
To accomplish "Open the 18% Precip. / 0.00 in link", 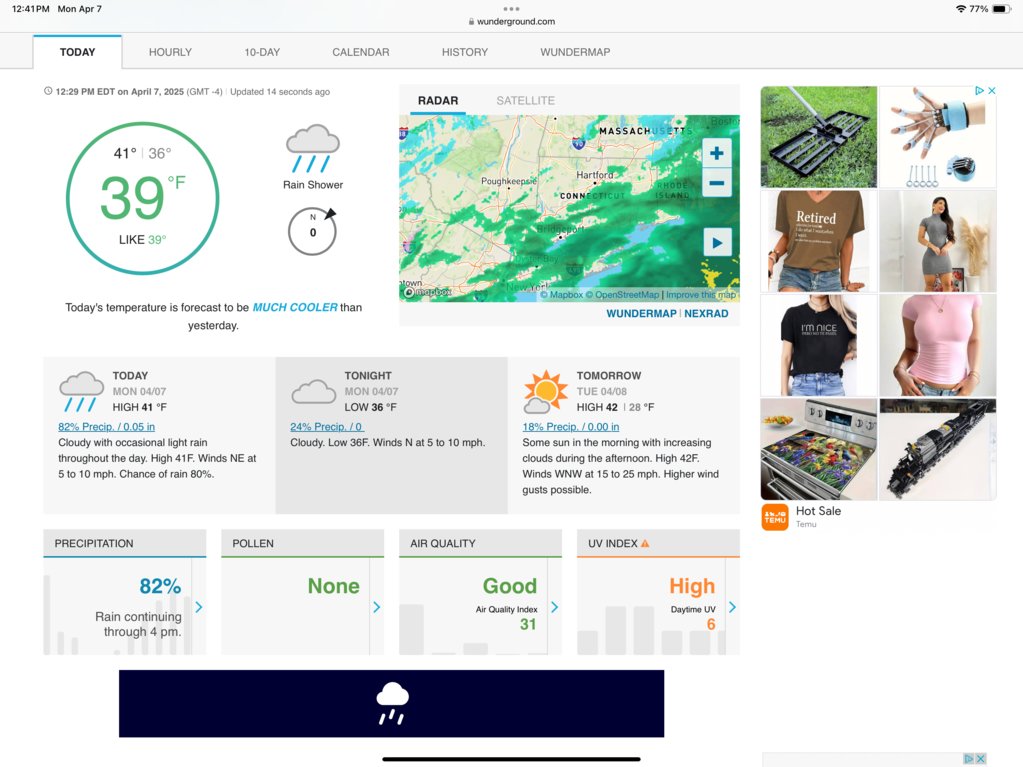I will click(571, 427).
